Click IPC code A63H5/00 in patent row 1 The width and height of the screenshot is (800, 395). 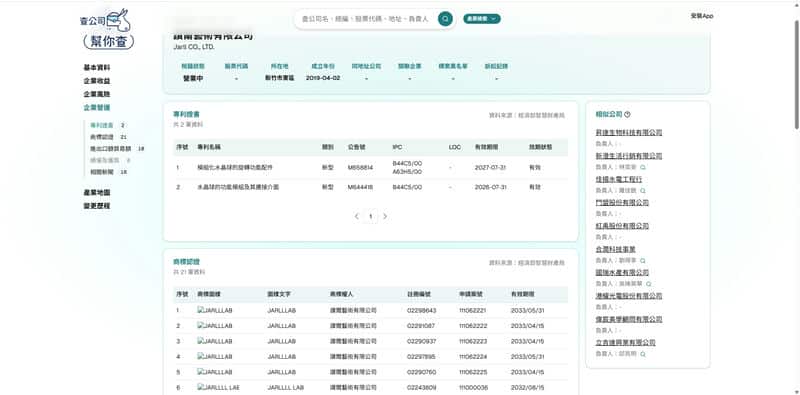(x=407, y=172)
